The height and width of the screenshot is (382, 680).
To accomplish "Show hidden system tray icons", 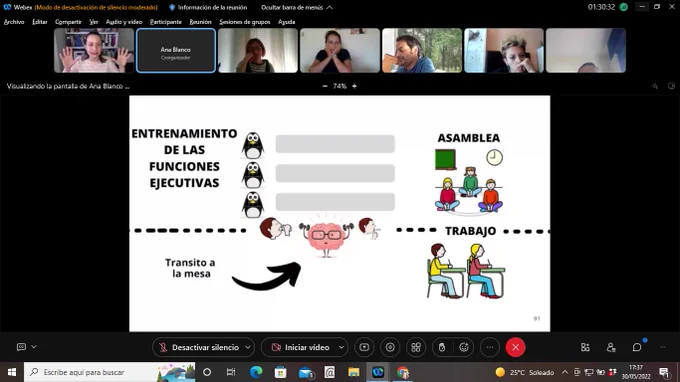I will tap(565, 372).
